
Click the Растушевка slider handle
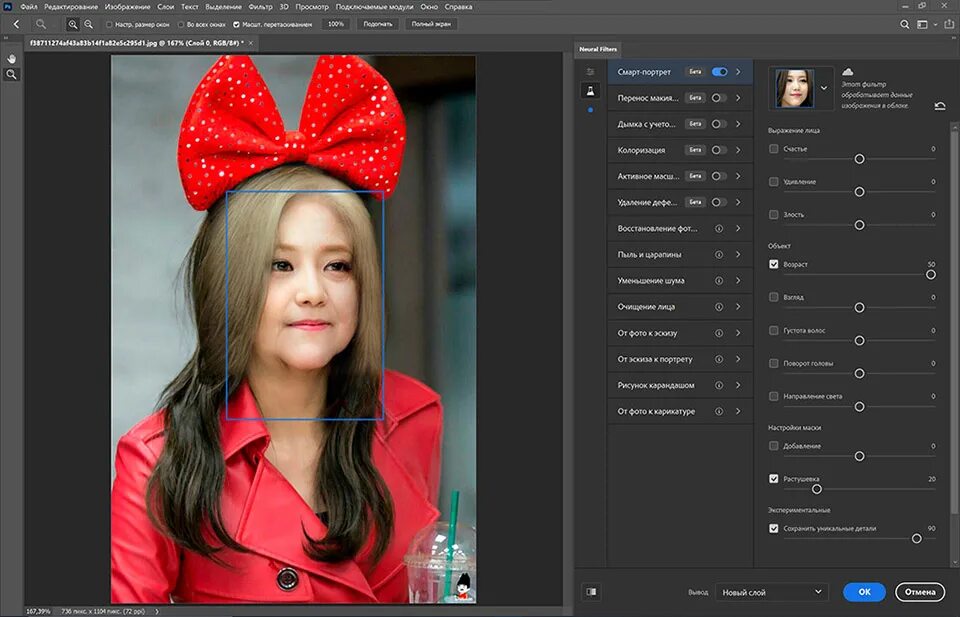coord(816,489)
